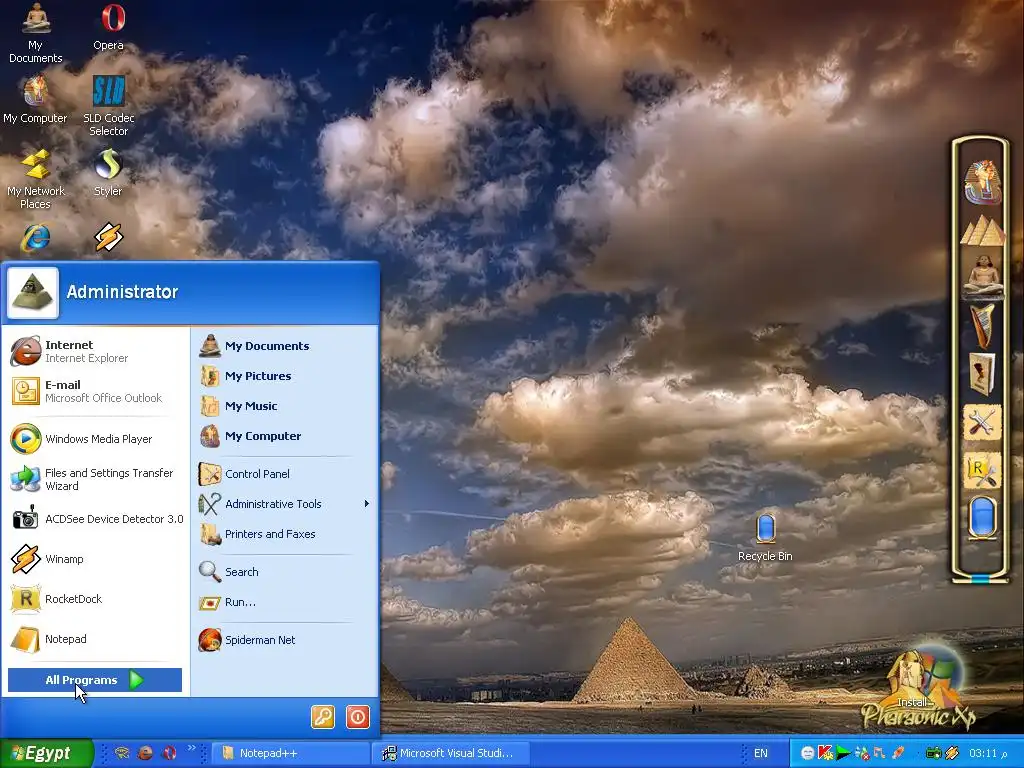Launch Winamp from Start menu list
The height and width of the screenshot is (768, 1024).
coord(96,559)
